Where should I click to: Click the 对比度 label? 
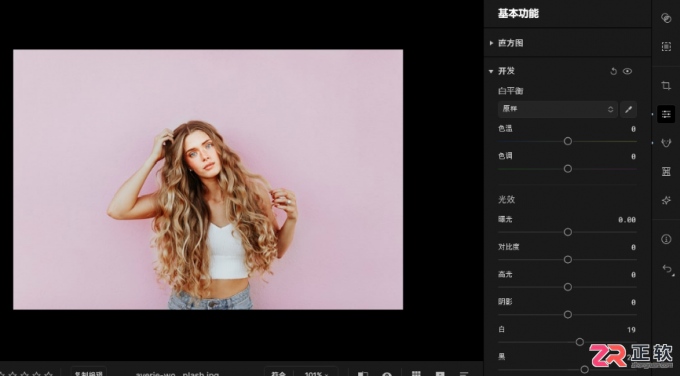pyautogui.click(x=509, y=247)
